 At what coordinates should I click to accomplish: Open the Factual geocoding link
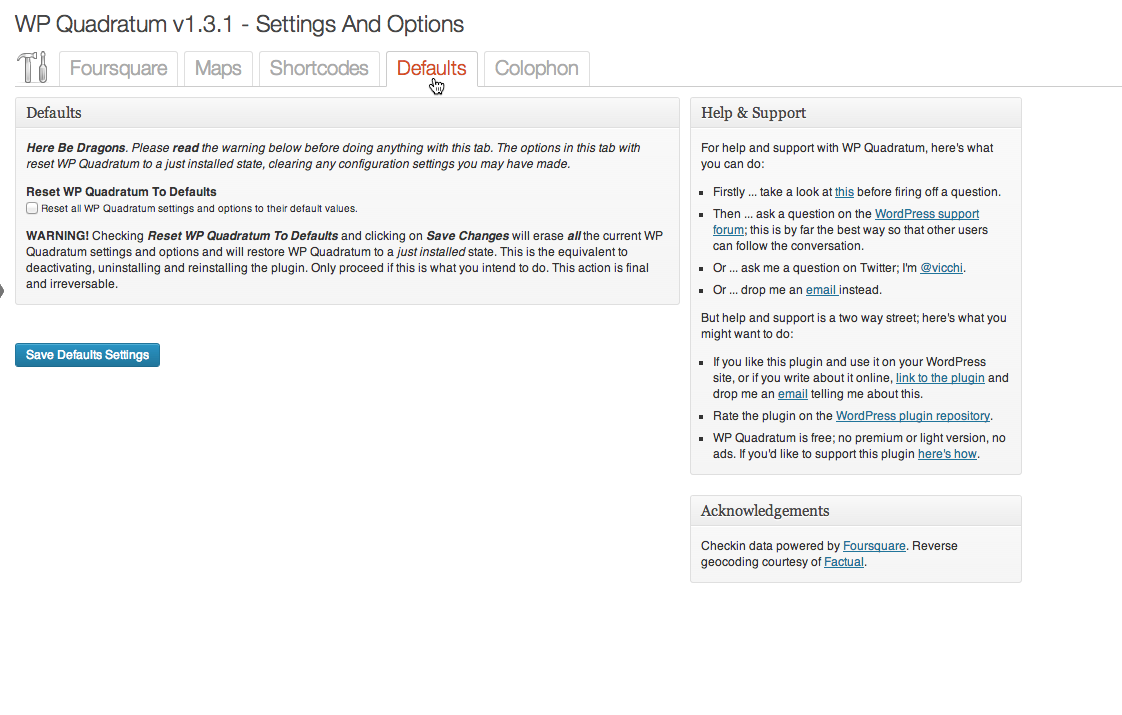pyautogui.click(x=844, y=562)
